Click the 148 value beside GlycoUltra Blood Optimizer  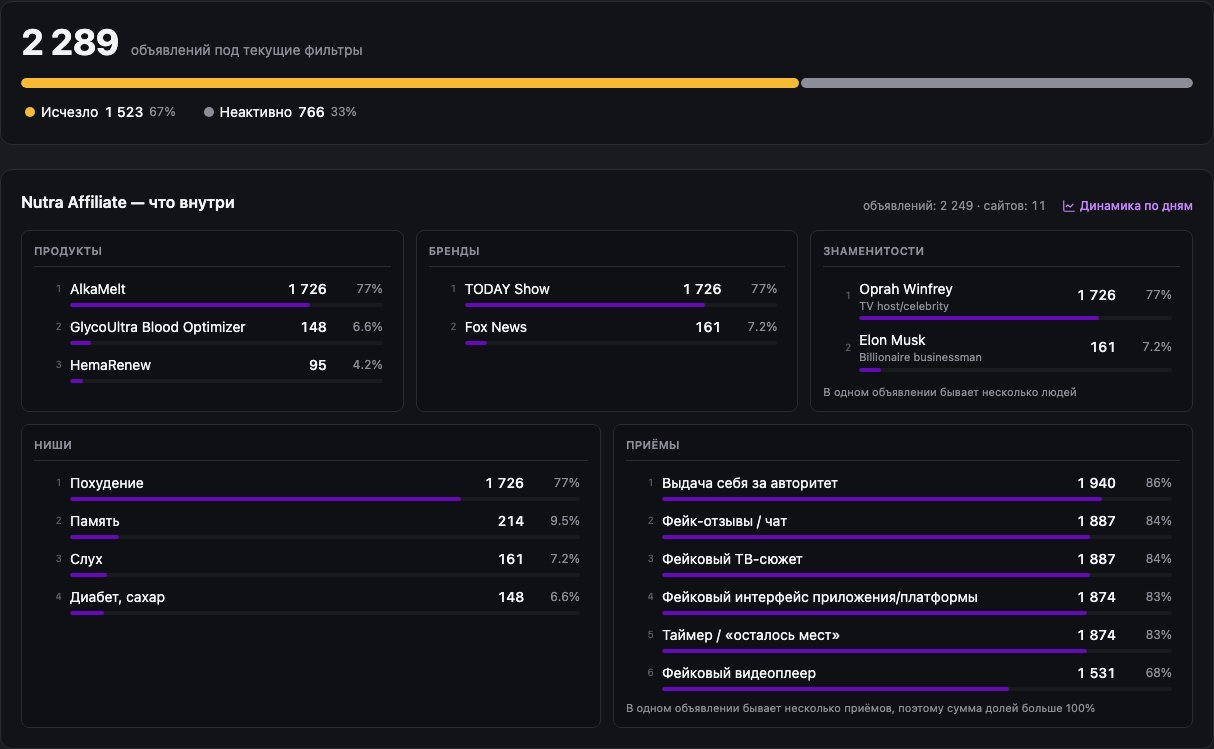pyautogui.click(x=314, y=327)
